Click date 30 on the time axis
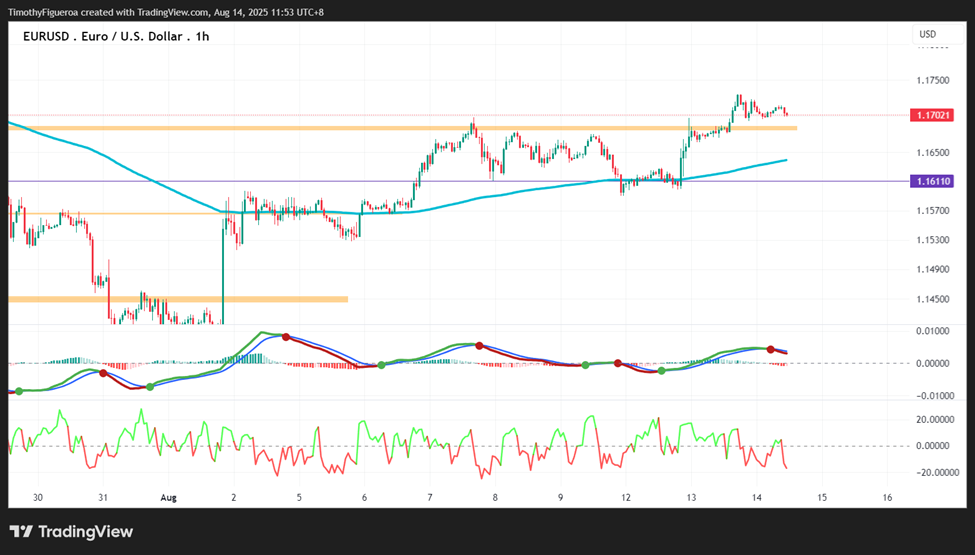 click(38, 498)
